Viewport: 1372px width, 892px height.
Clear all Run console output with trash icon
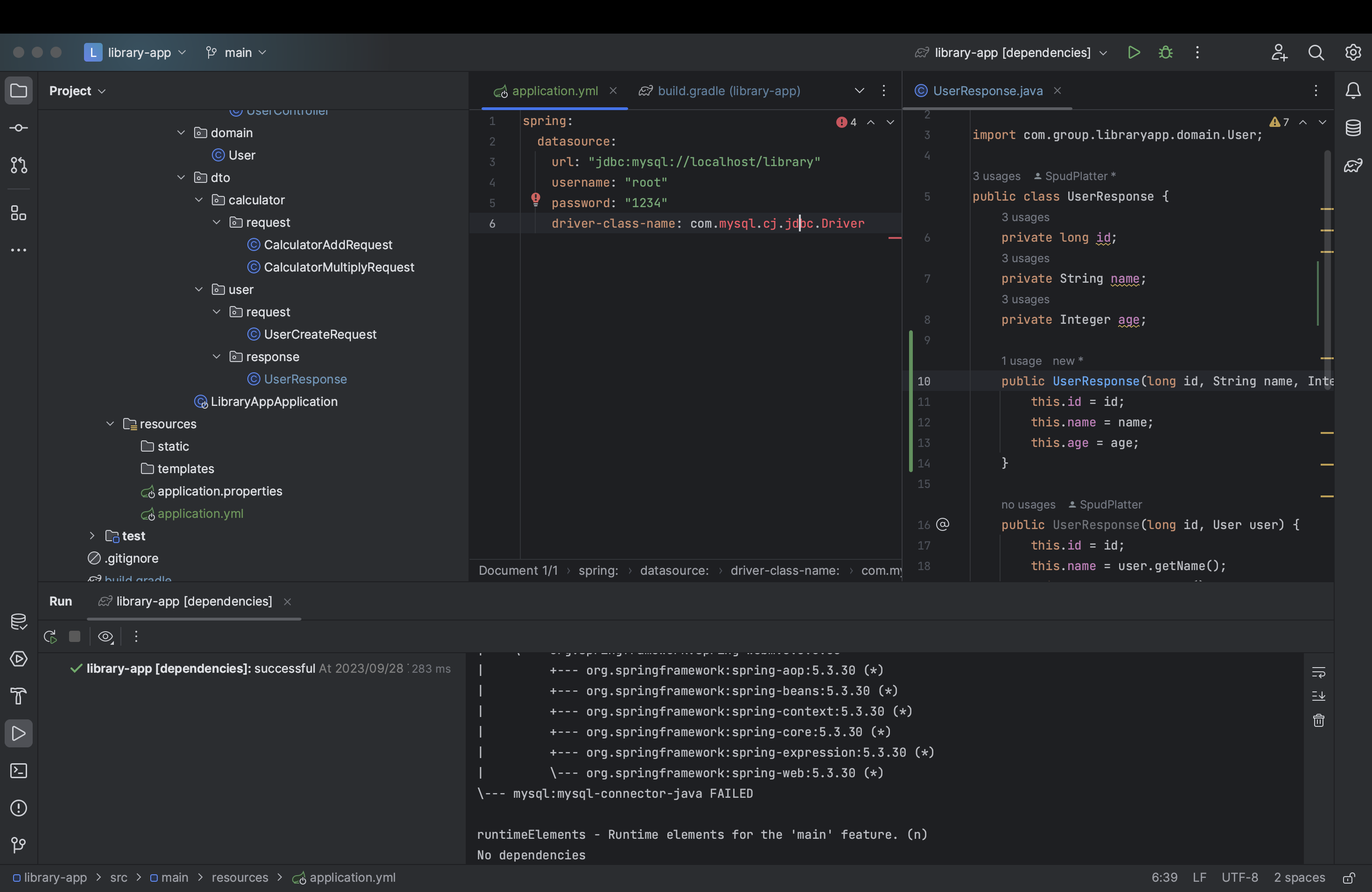click(x=1318, y=720)
